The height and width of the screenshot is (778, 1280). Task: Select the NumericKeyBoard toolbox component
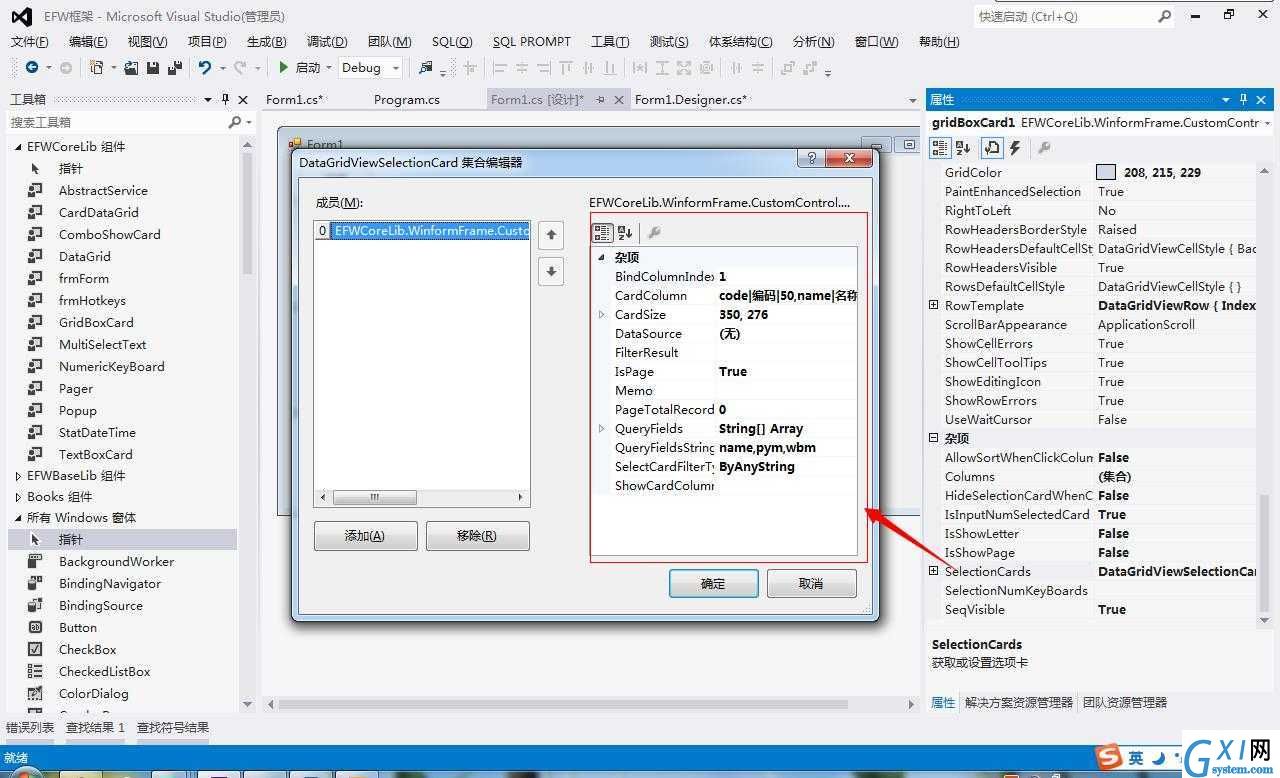point(111,366)
